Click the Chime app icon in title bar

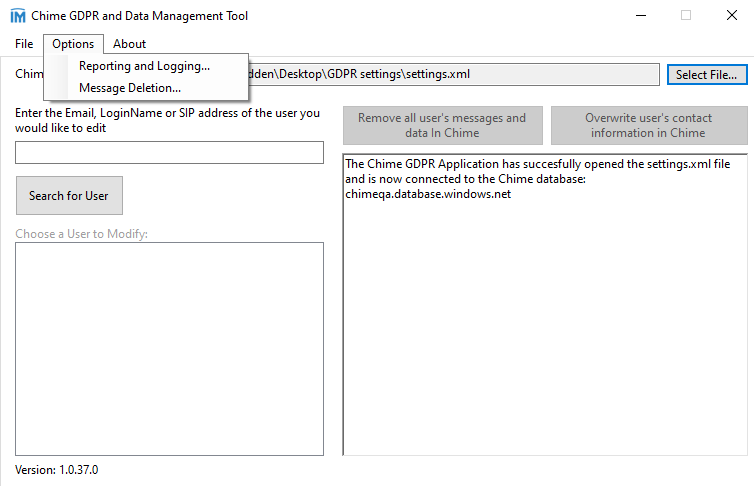point(17,16)
